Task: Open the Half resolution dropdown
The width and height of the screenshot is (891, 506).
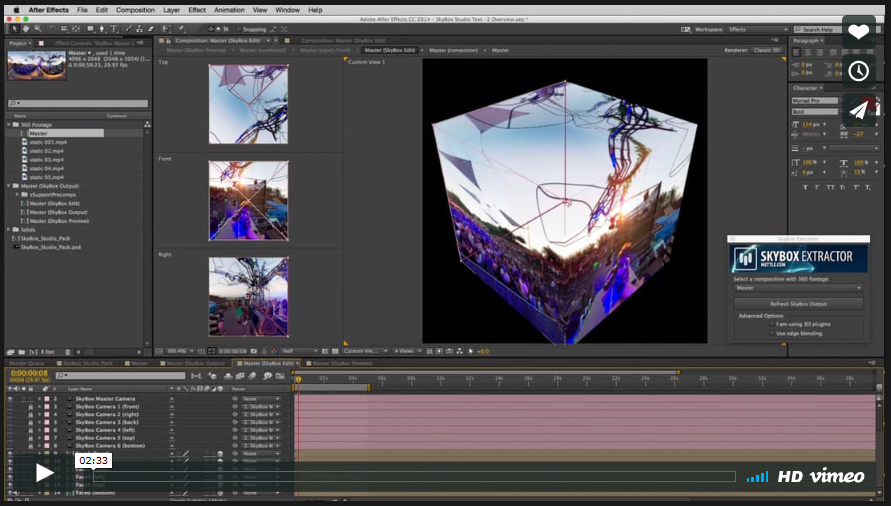Action: coord(299,351)
